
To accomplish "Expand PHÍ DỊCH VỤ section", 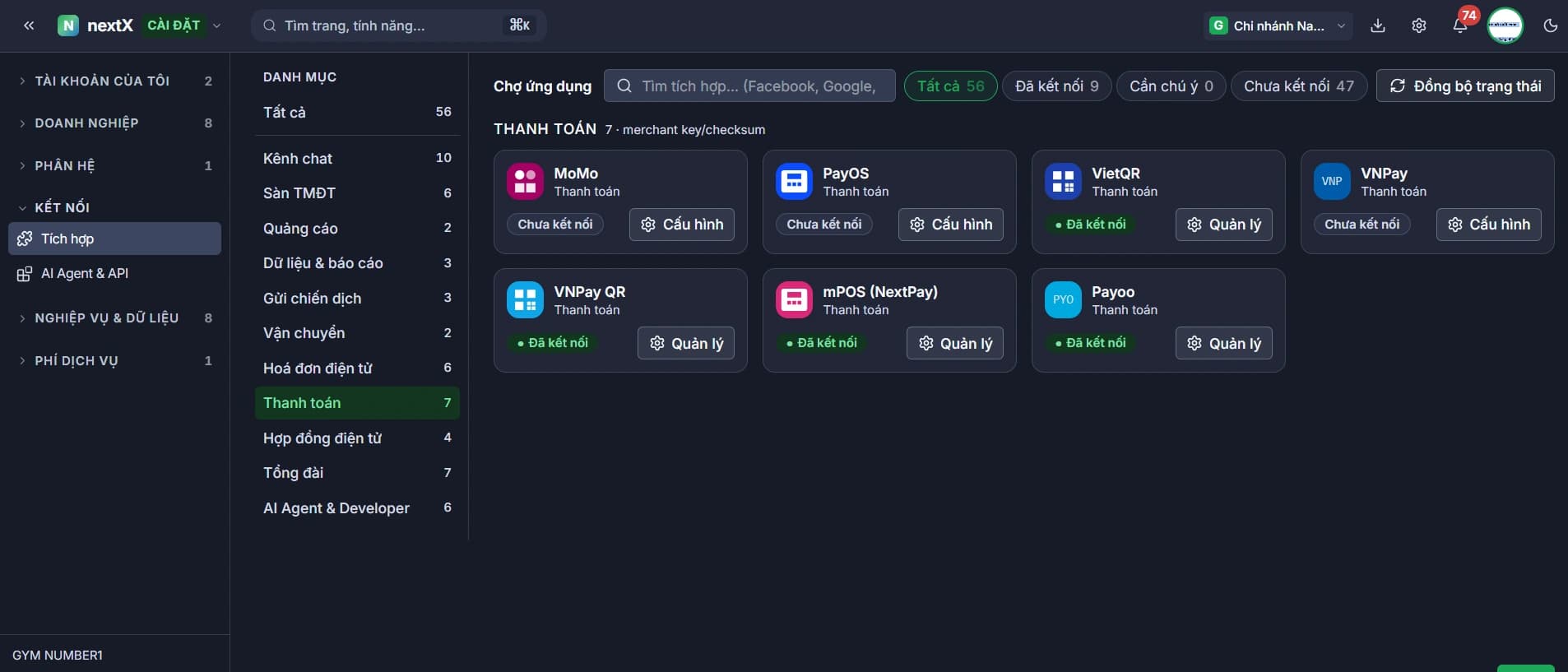I will coord(114,361).
